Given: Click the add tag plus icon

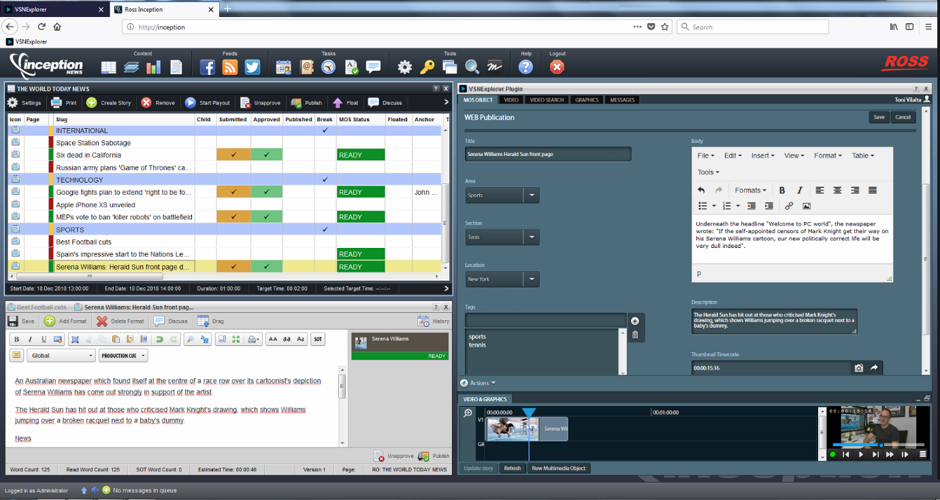Looking at the screenshot, I should pyautogui.click(x=635, y=321).
